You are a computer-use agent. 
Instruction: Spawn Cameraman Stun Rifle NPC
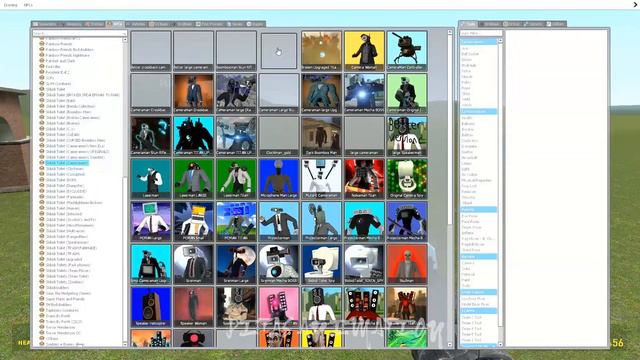[x=151, y=136]
